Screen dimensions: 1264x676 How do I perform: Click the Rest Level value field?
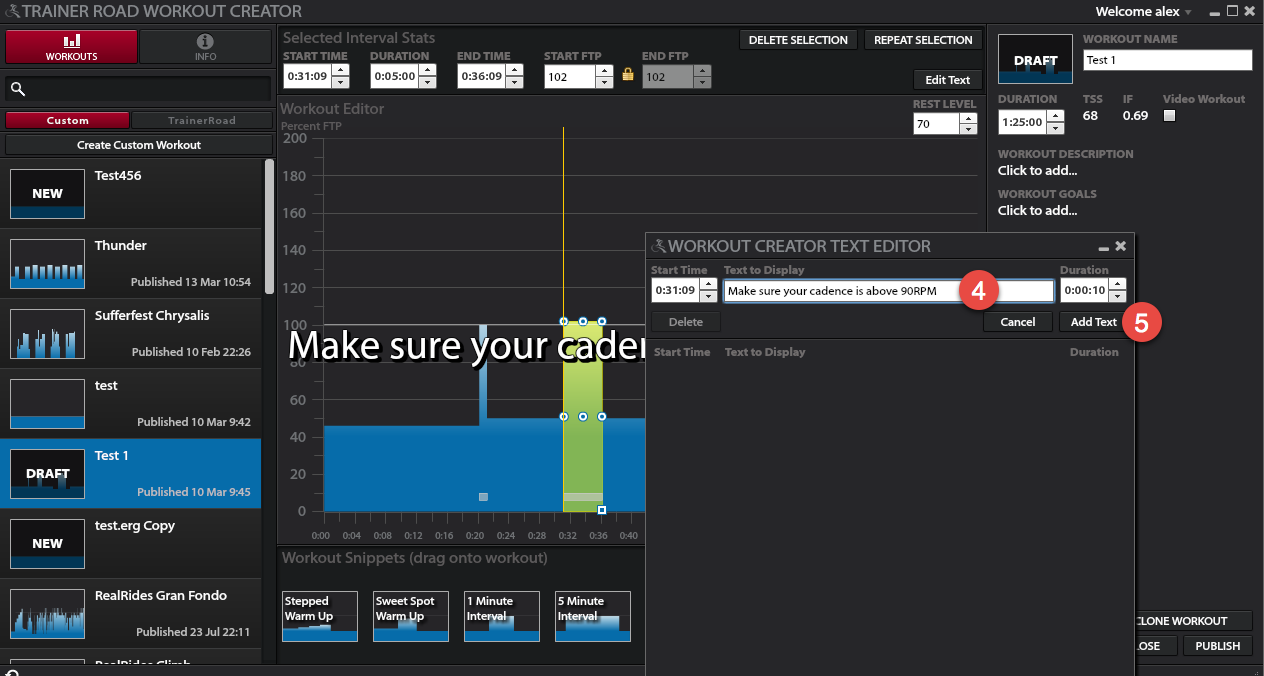click(x=936, y=124)
